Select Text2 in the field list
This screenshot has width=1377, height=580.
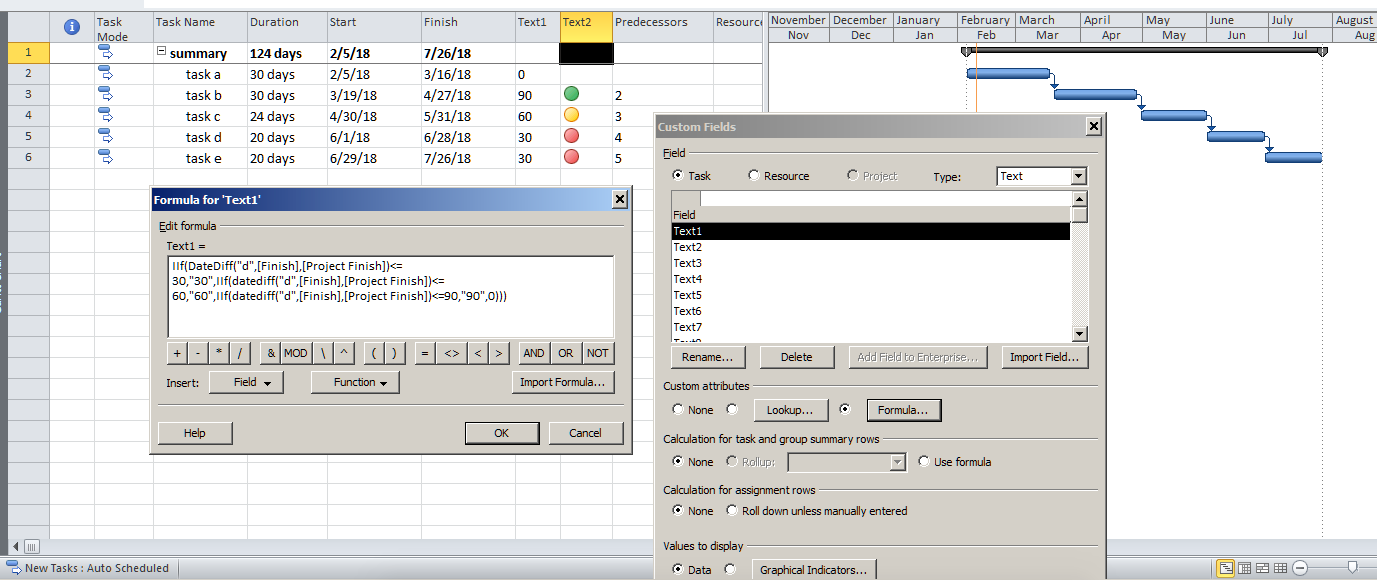(871, 247)
